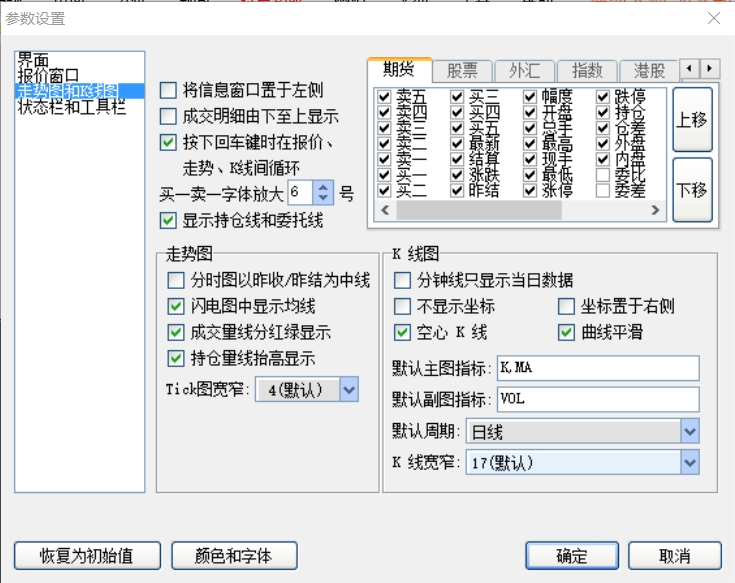Image resolution: width=735 pixels, height=583 pixels.
Task: Open the K 线宽窄 dropdown
Action: tap(689, 462)
